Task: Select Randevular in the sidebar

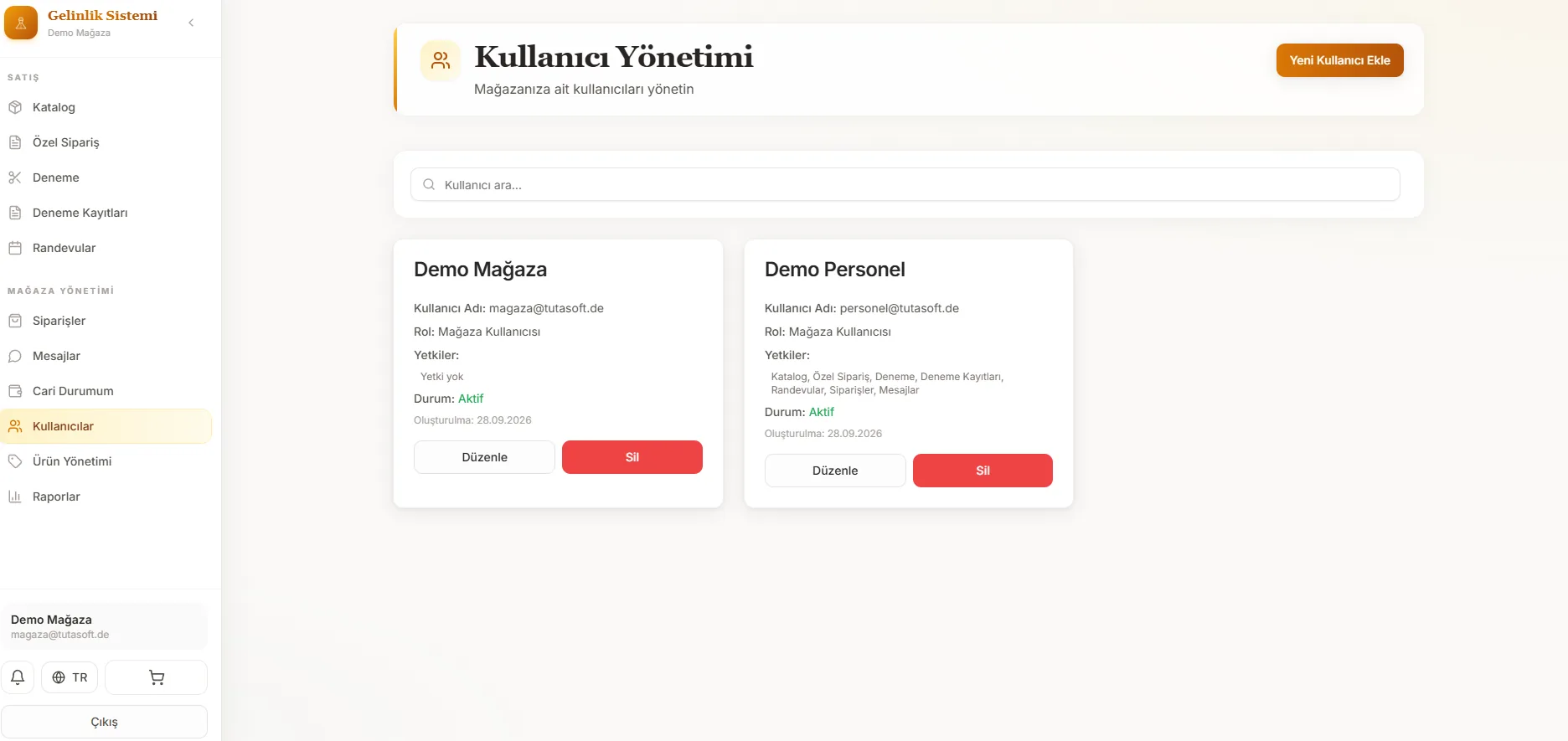Action: [106, 248]
